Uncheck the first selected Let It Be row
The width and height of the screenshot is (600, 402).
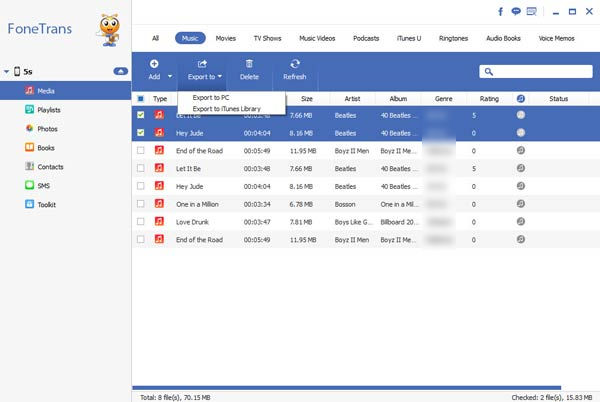(140, 115)
